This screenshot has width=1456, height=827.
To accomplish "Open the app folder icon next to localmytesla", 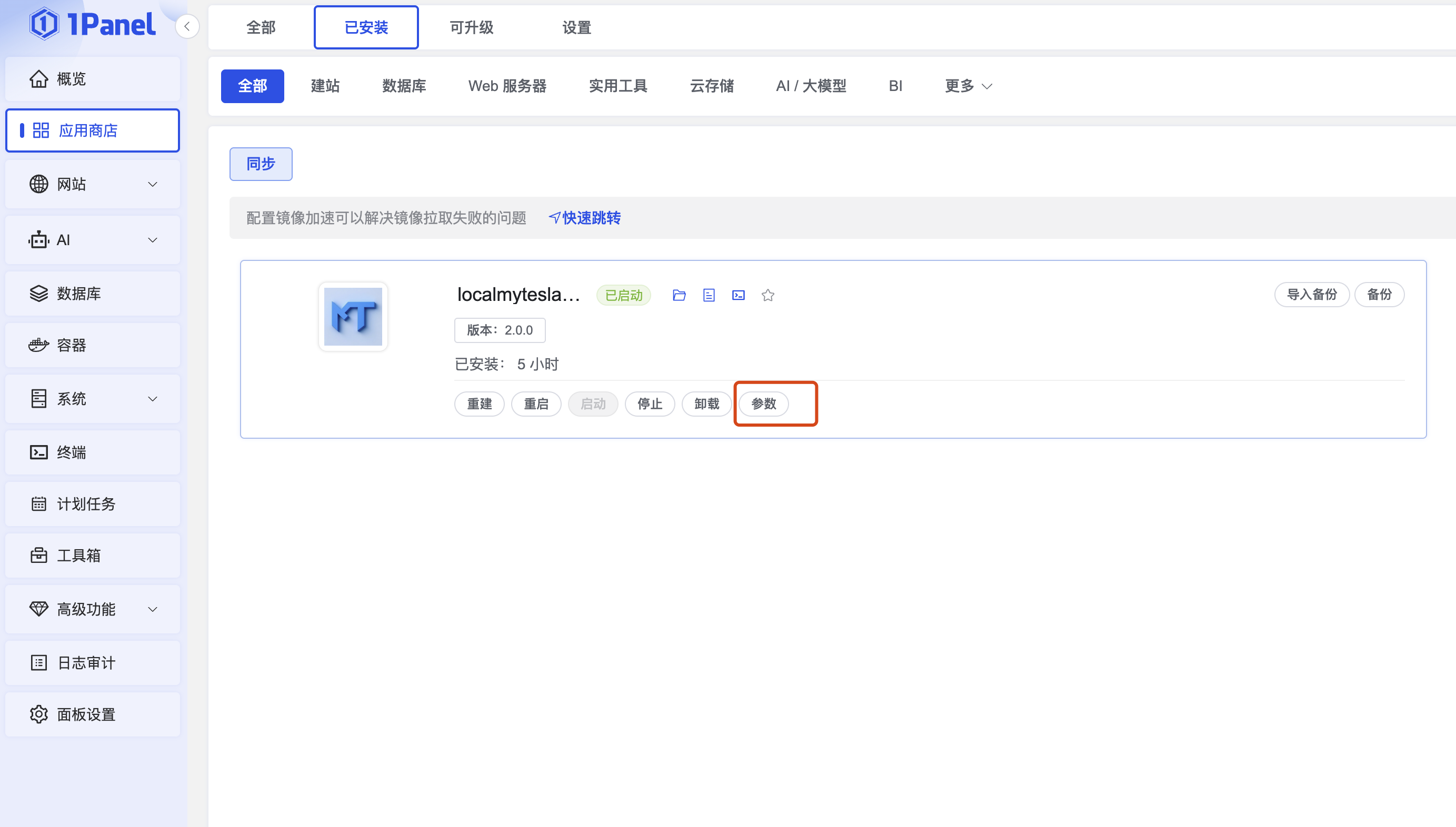I will tap(679, 295).
